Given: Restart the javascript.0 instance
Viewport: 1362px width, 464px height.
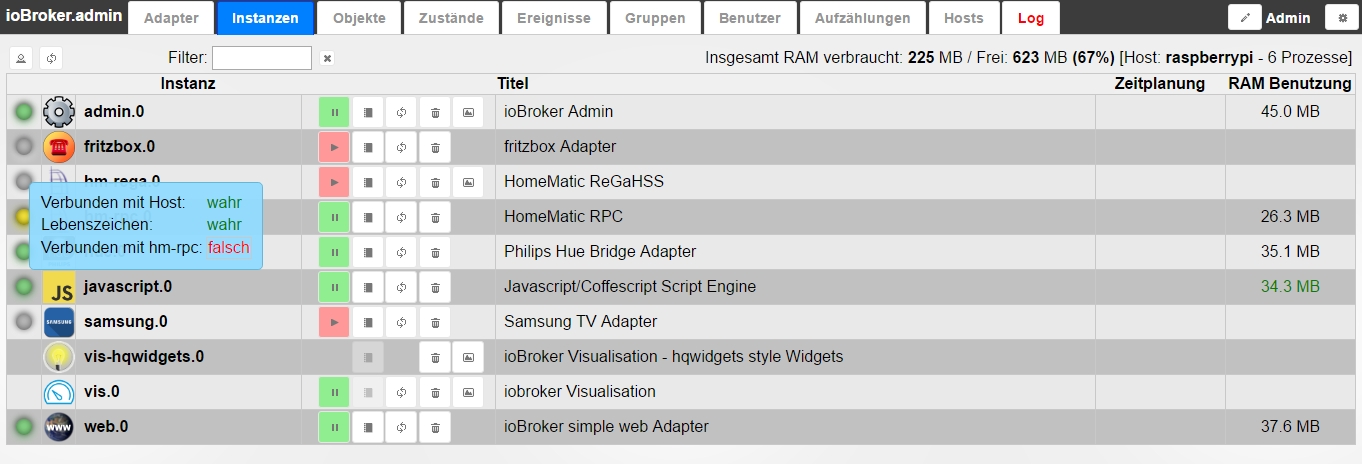Looking at the screenshot, I should (x=401, y=287).
